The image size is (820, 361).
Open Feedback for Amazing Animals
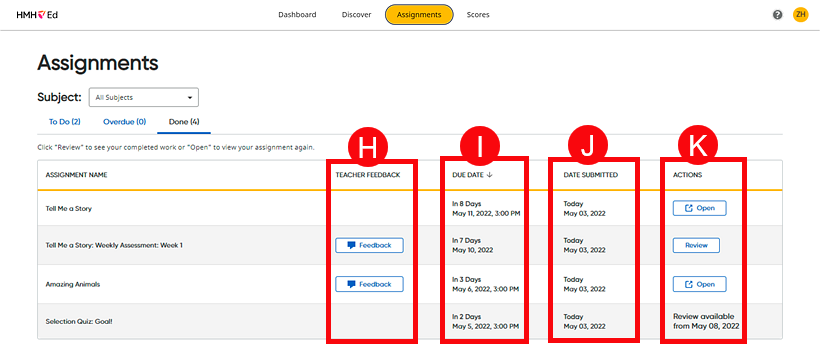[x=369, y=284]
